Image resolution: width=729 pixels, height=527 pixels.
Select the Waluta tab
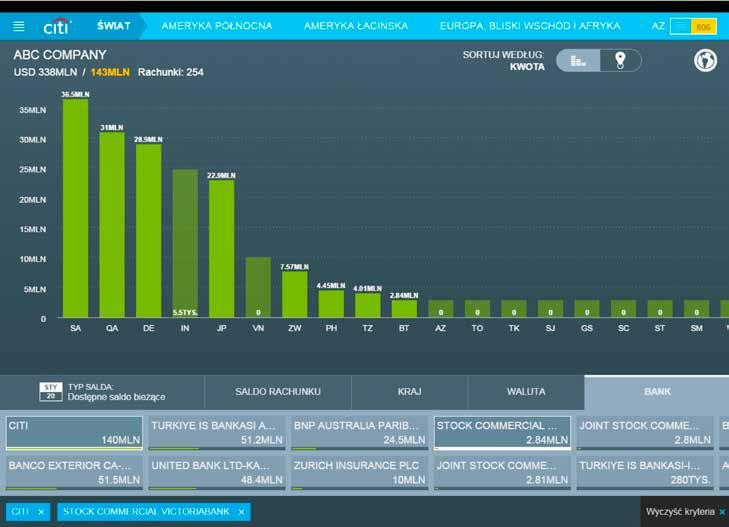click(x=526, y=392)
